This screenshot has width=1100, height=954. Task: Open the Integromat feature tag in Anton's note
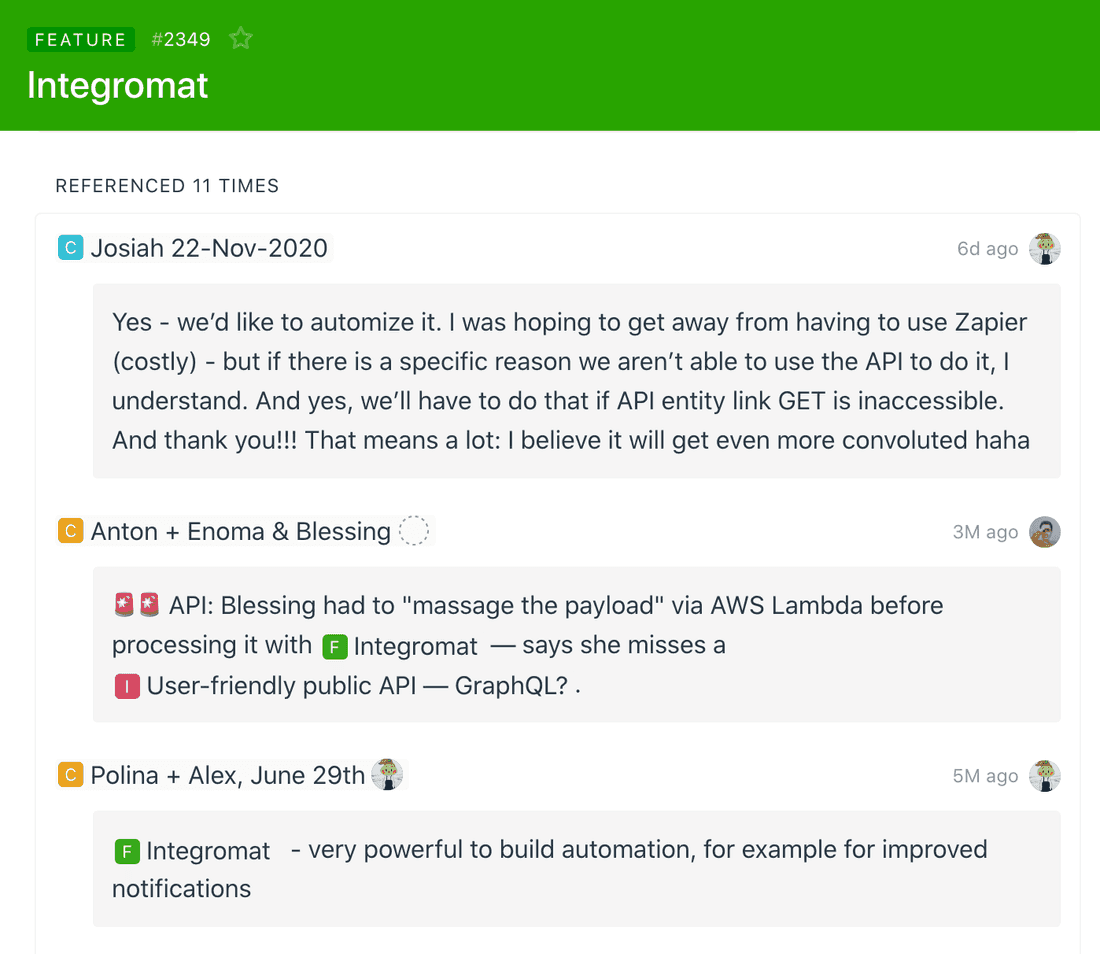click(400, 646)
